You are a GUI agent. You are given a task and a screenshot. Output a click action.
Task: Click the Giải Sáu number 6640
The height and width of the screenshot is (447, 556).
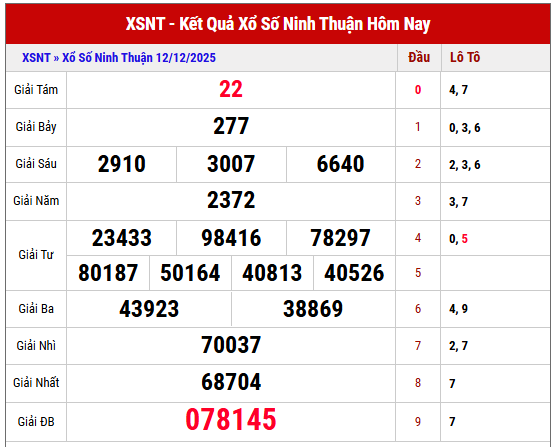tap(340, 164)
